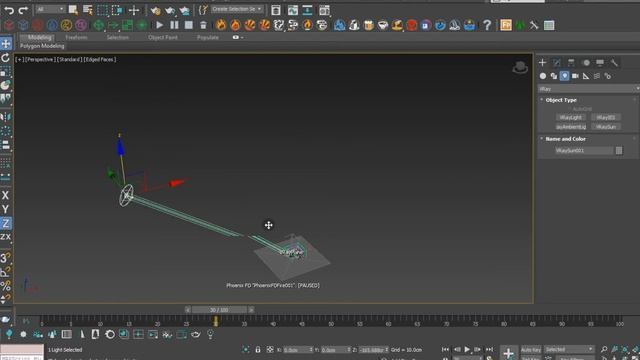The height and width of the screenshot is (360, 640).
Task: Open the Create Selection Set dropdown
Action: point(237,9)
